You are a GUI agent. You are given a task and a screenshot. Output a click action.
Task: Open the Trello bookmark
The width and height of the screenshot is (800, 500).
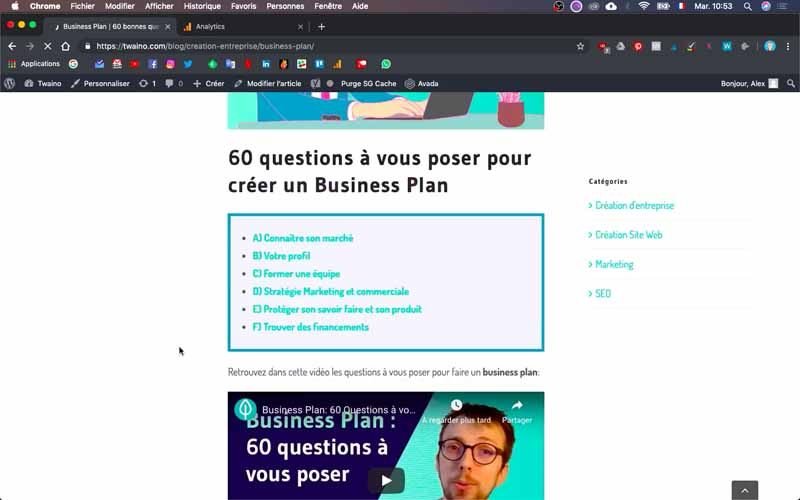319,64
